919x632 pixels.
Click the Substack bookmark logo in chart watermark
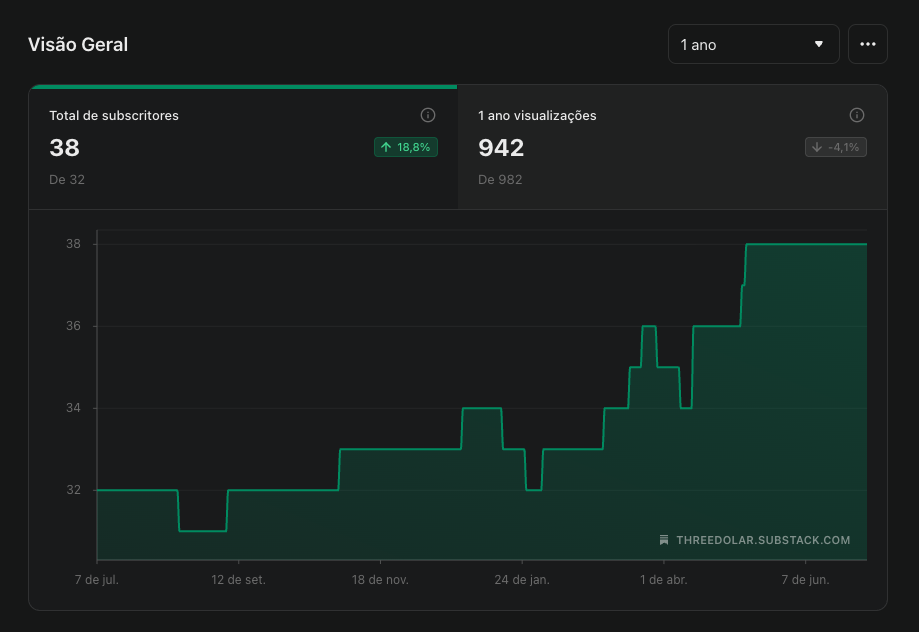(x=663, y=540)
